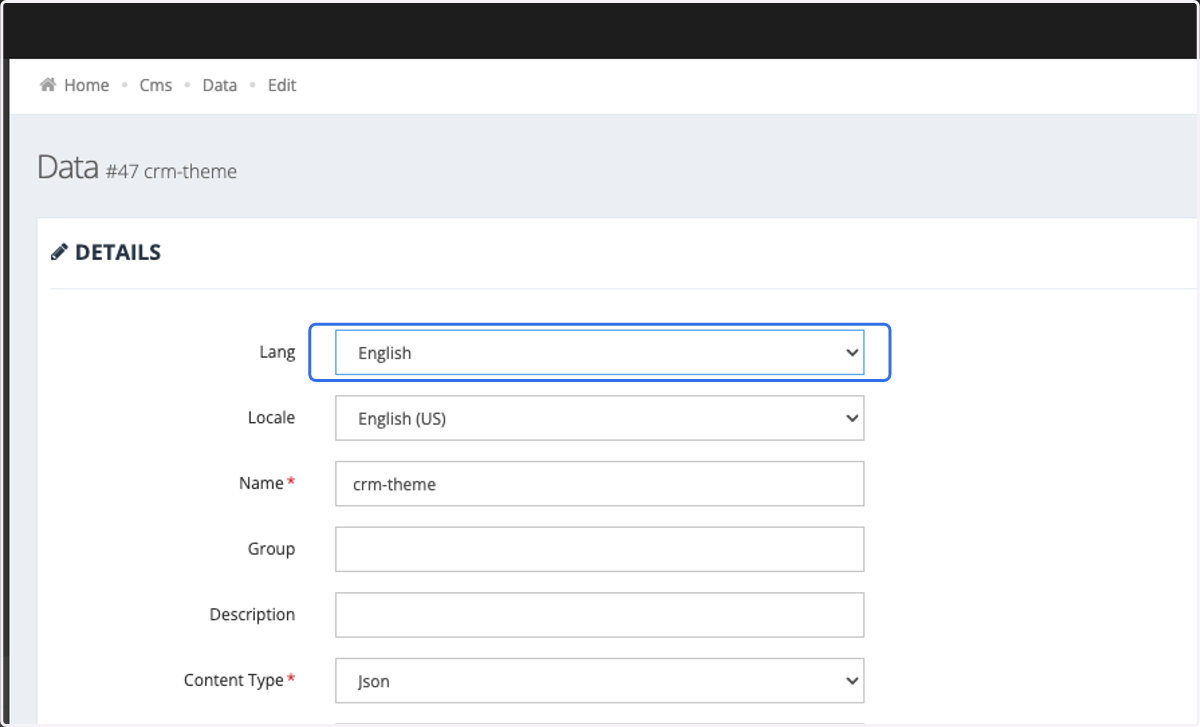Focus the Name field containing crm-theme
This screenshot has height=727, width=1200.
point(599,484)
